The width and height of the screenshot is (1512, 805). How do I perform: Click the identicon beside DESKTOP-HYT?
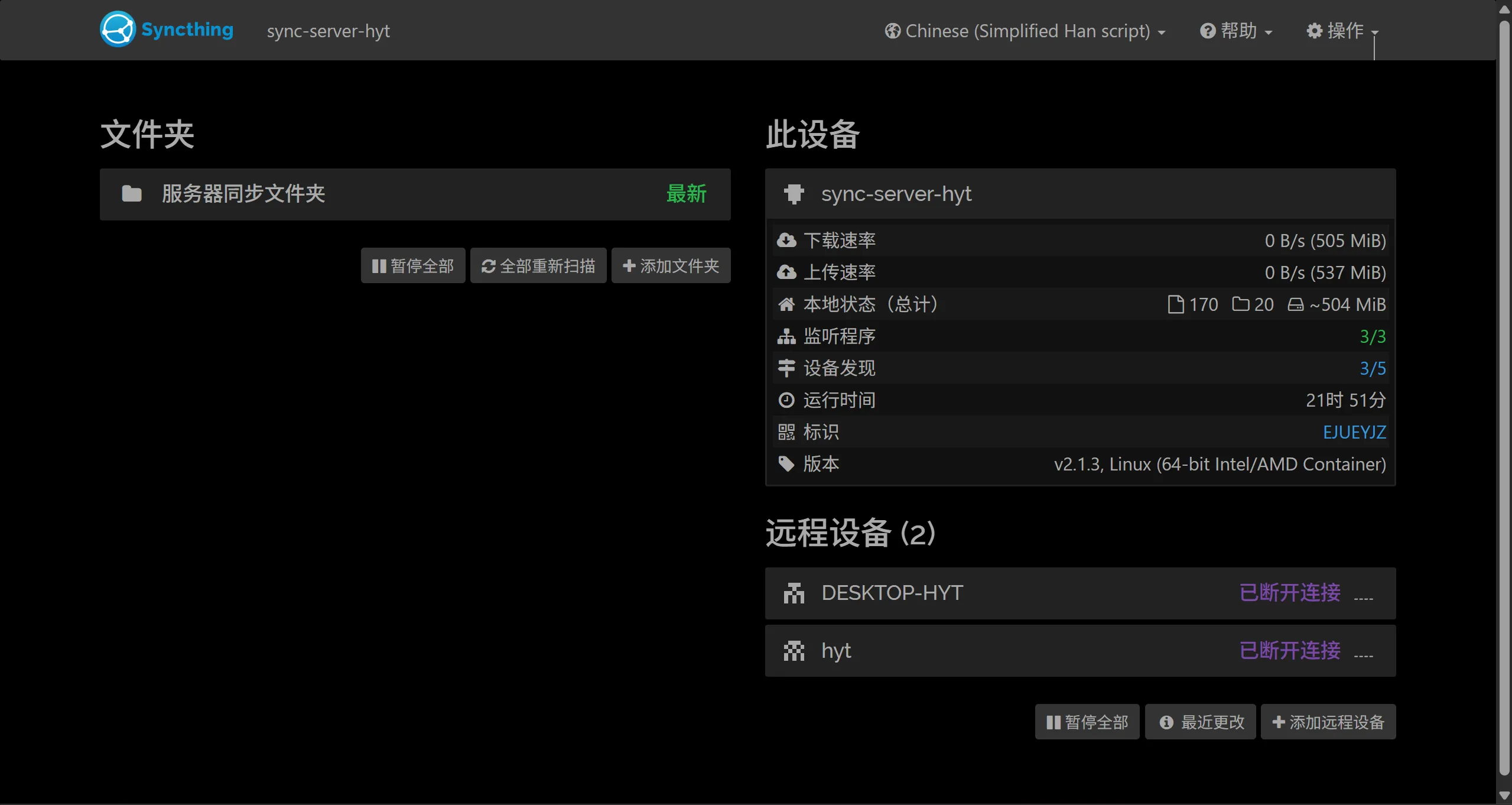(794, 593)
